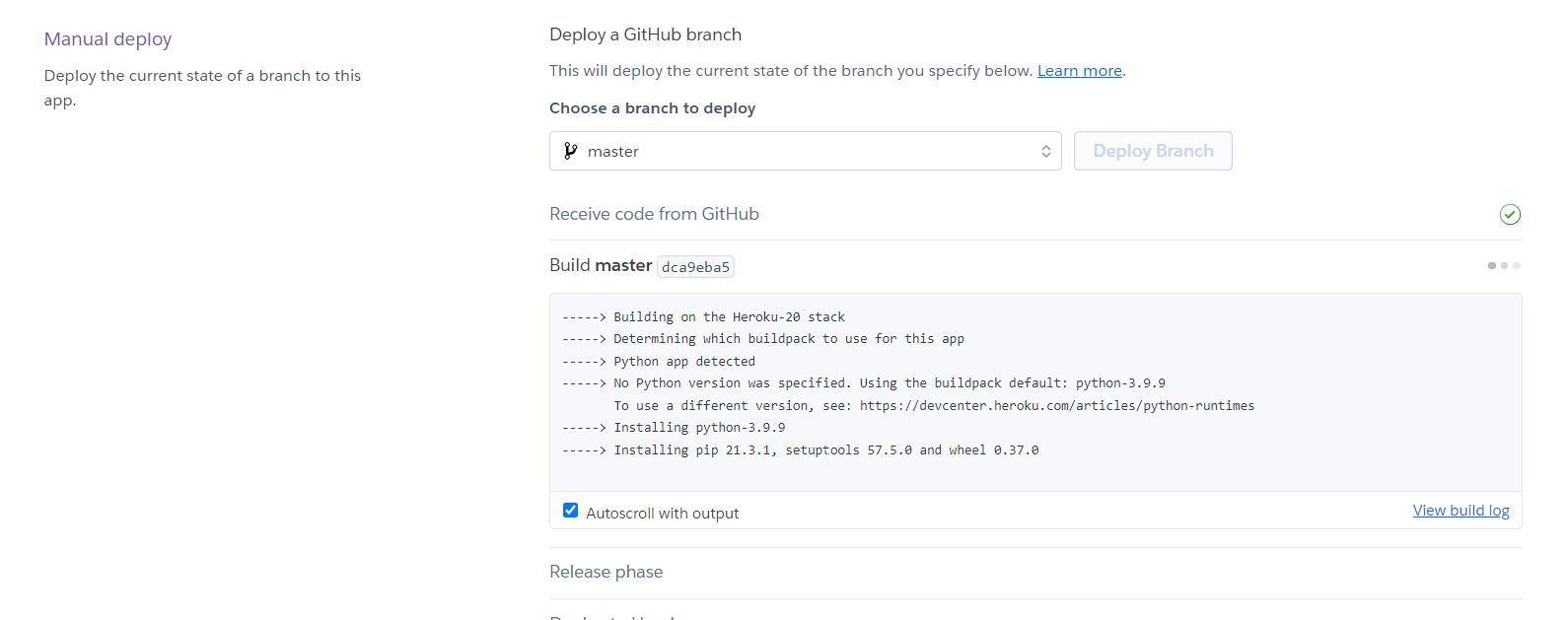Click the green check icon for Receive code from GitHub
The image size is (1568, 620).
pos(1510,214)
